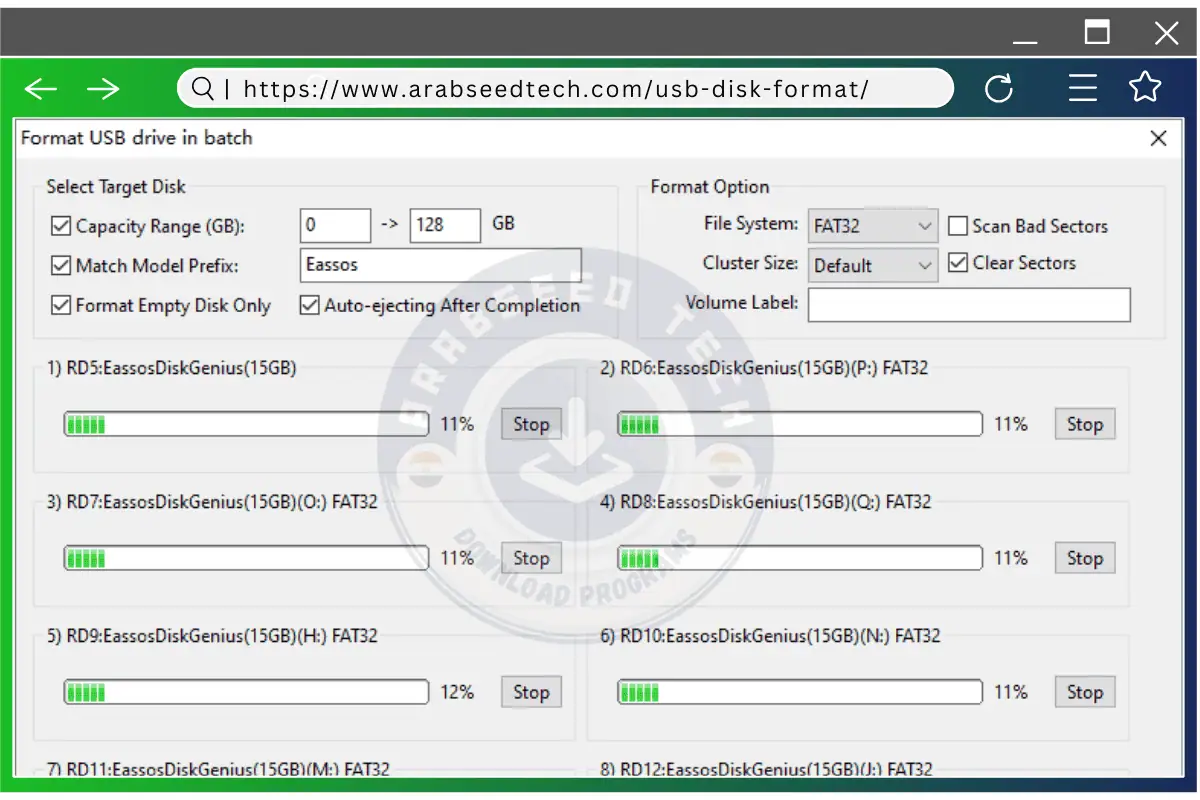This screenshot has height=800, width=1200.
Task: Uncheck Auto-ejecting After Completion
Action: click(x=310, y=306)
